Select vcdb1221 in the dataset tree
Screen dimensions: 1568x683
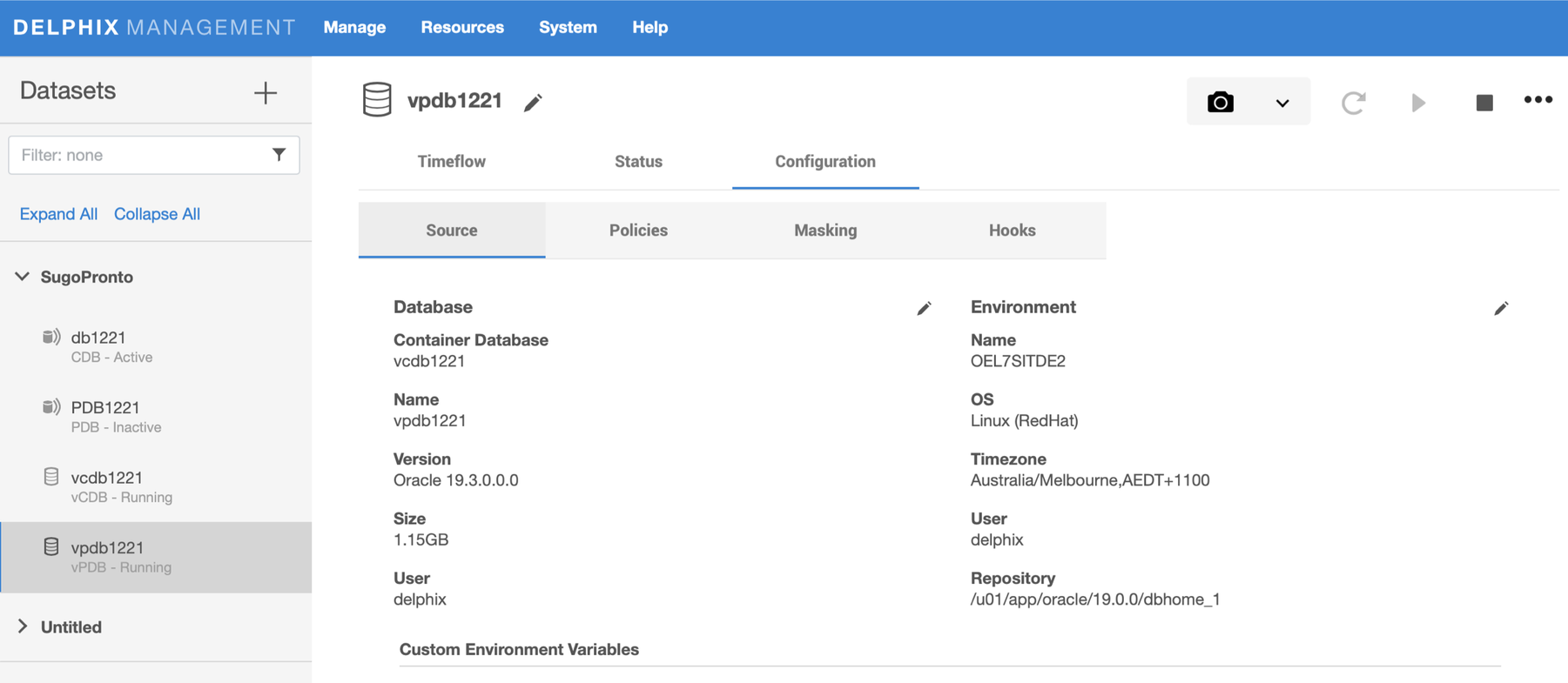[x=157, y=487]
